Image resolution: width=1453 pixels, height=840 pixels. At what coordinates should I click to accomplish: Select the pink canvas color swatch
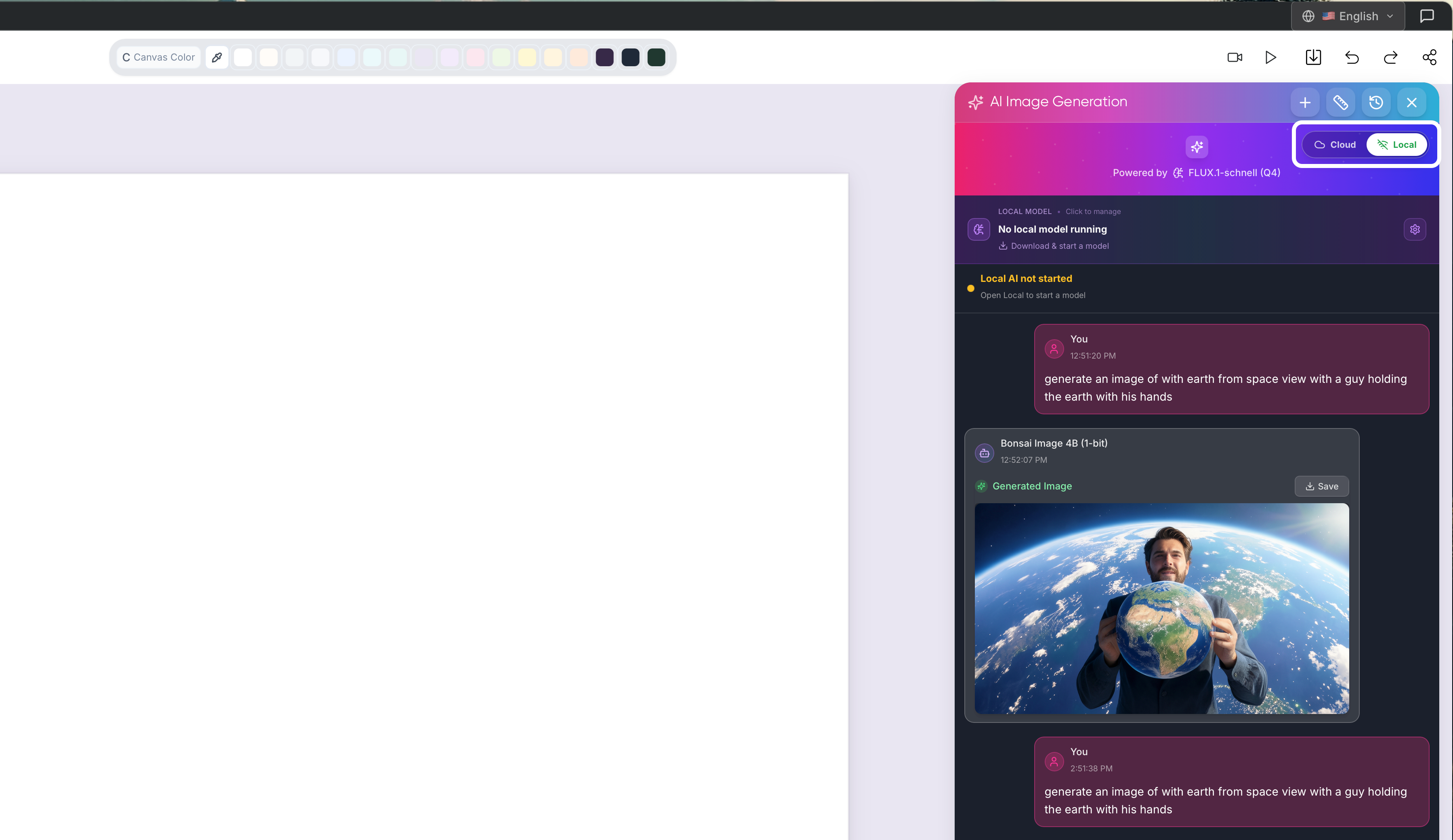(475, 57)
